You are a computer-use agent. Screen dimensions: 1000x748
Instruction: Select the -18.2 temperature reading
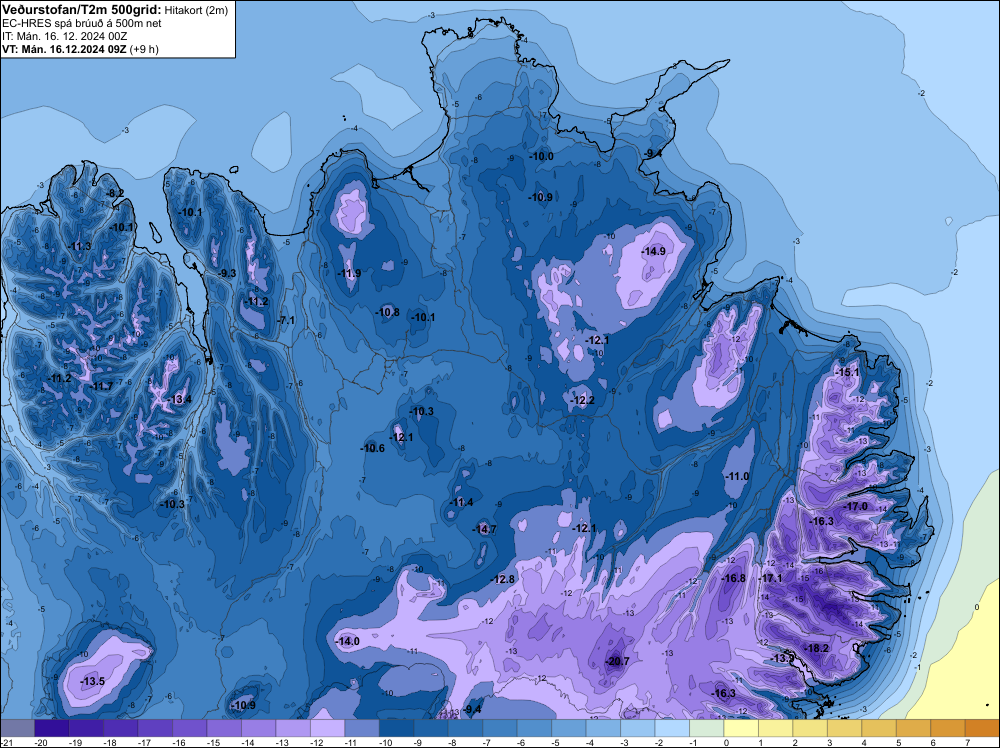pos(817,649)
